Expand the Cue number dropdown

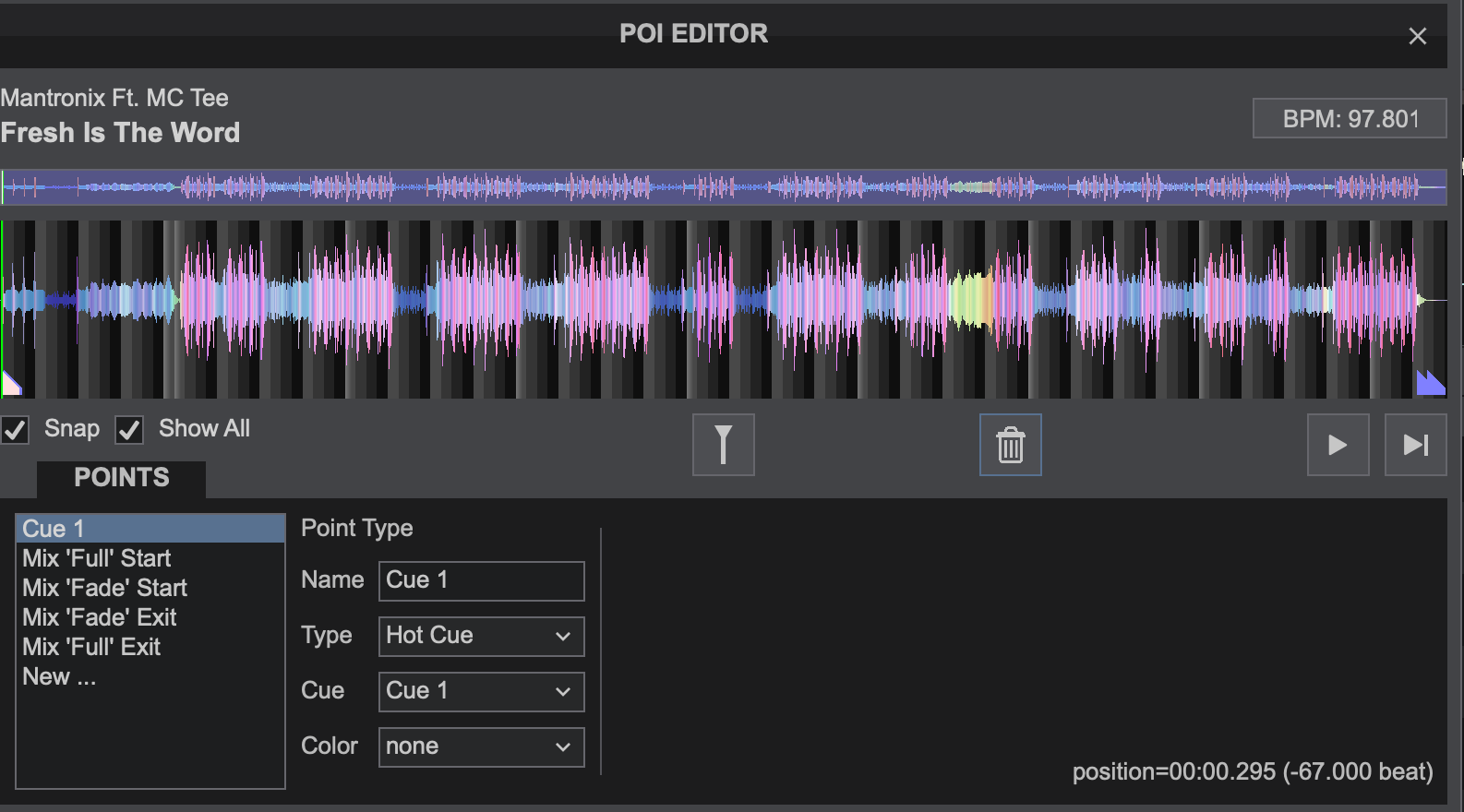(481, 691)
